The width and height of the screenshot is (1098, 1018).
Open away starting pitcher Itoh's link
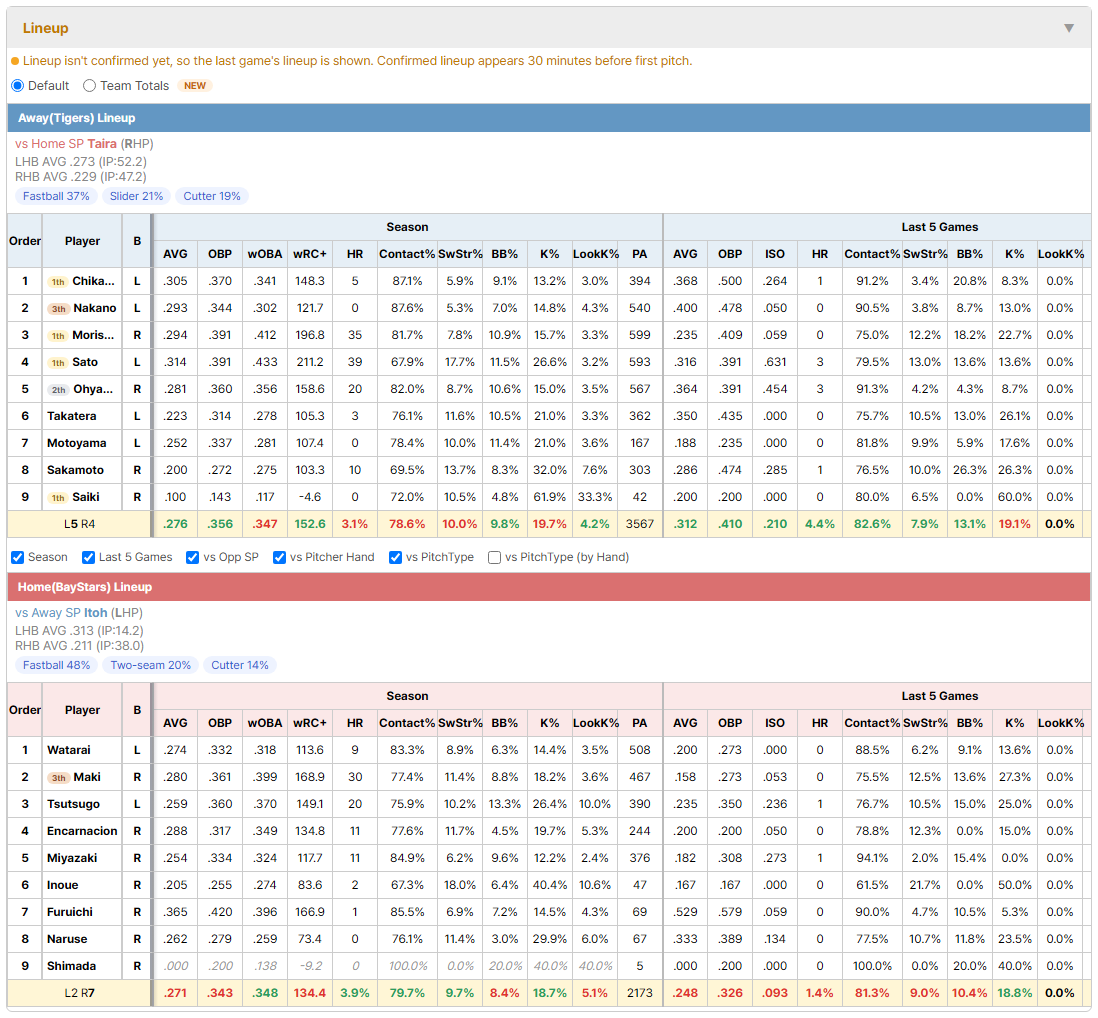point(96,613)
